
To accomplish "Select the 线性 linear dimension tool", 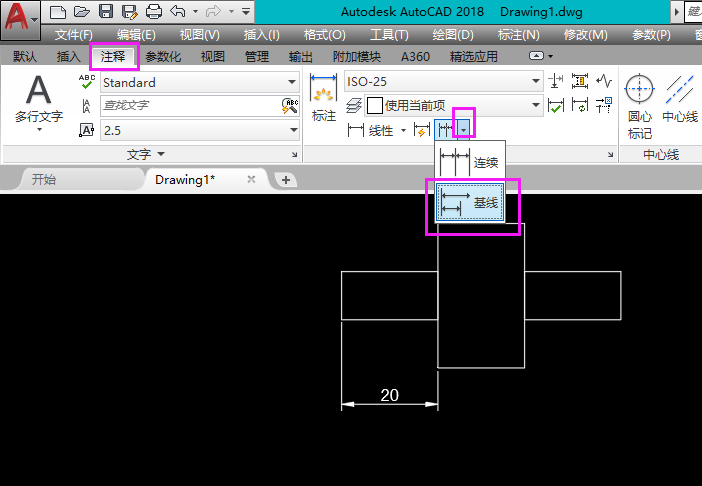I will coord(371,131).
